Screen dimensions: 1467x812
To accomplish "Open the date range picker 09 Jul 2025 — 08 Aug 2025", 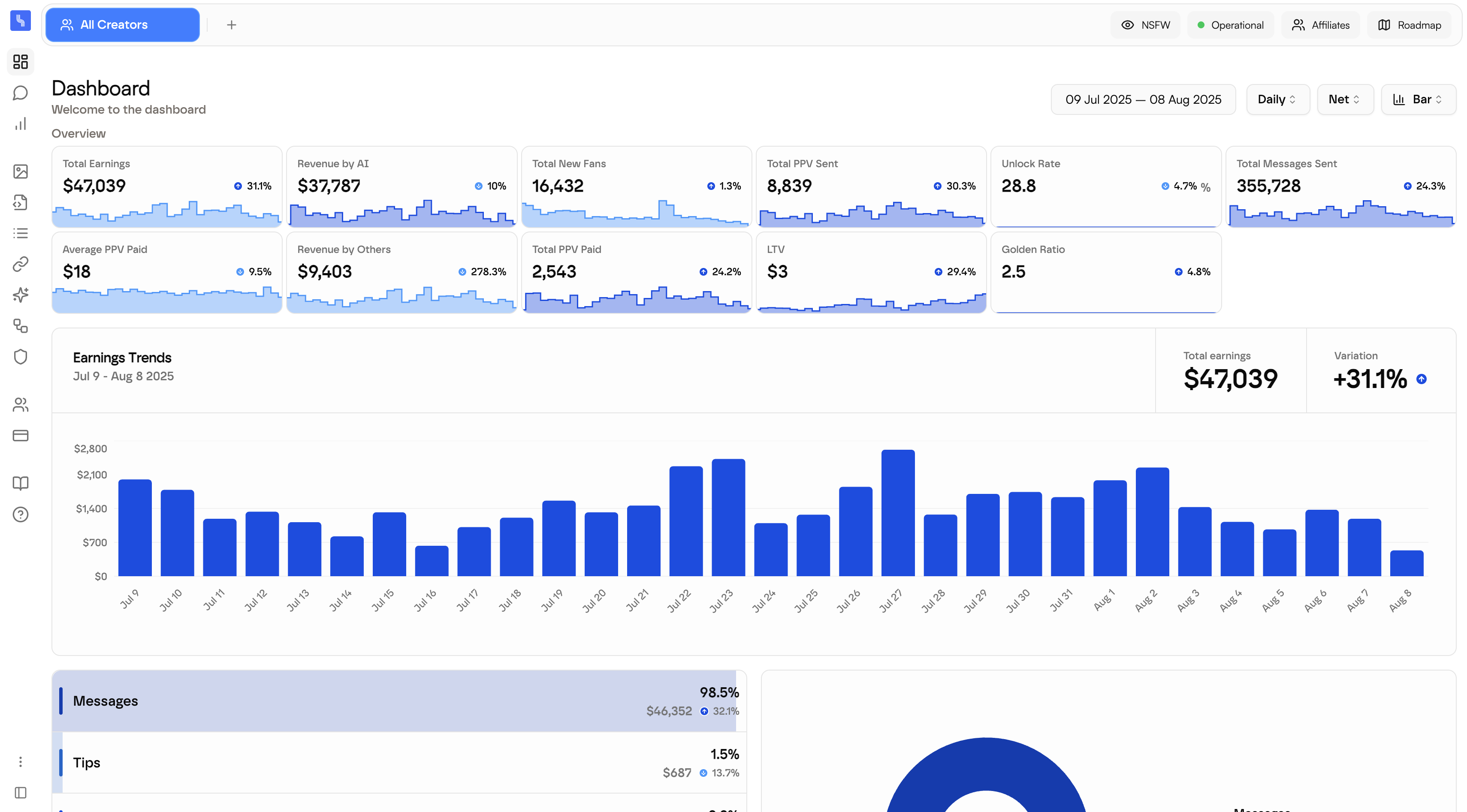I will tap(1143, 99).
